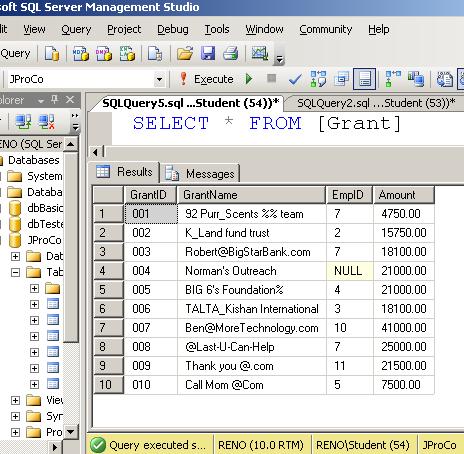
Task: Open the Help menu
Action: pyautogui.click(x=379, y=29)
